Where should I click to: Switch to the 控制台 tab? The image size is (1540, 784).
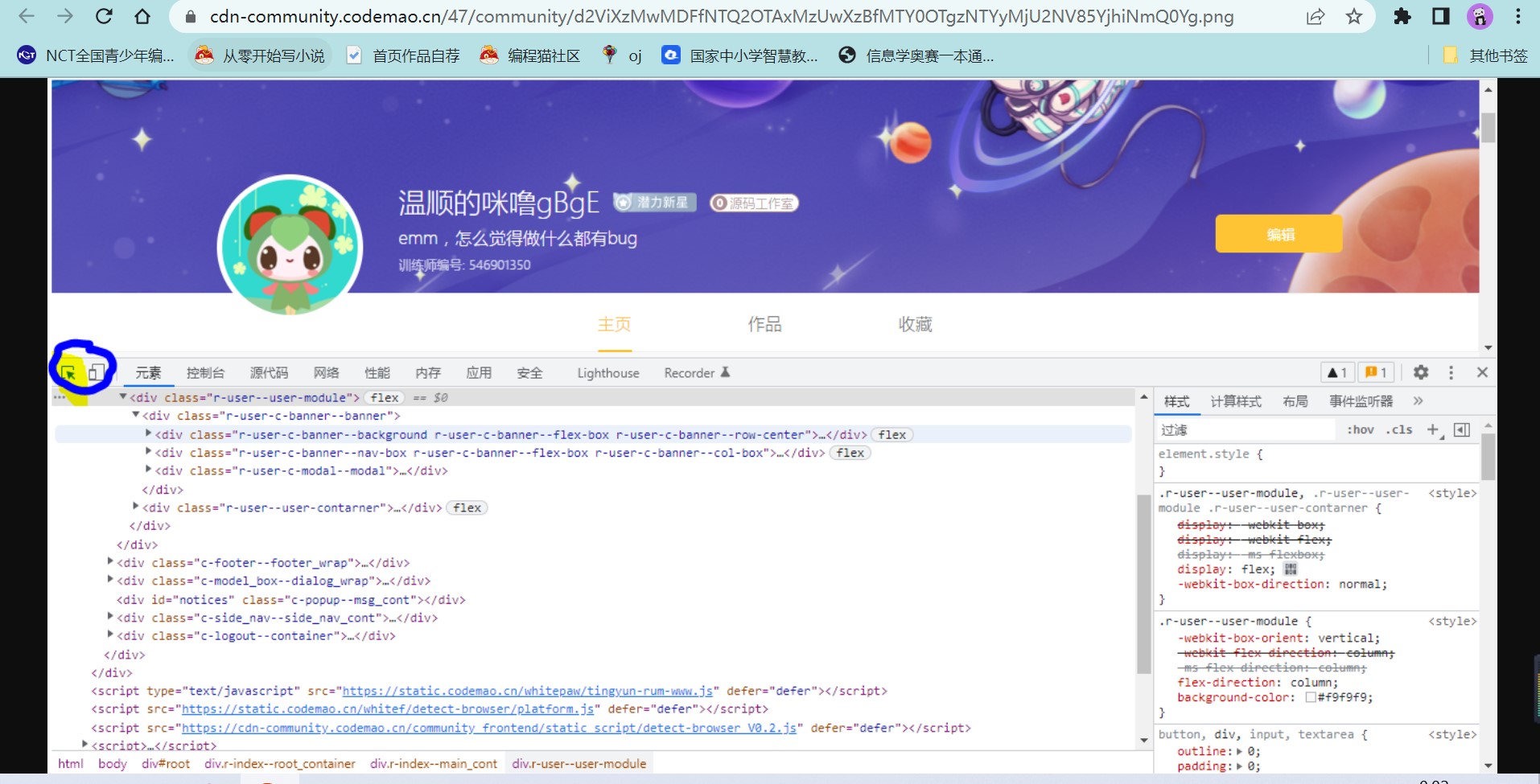(205, 372)
